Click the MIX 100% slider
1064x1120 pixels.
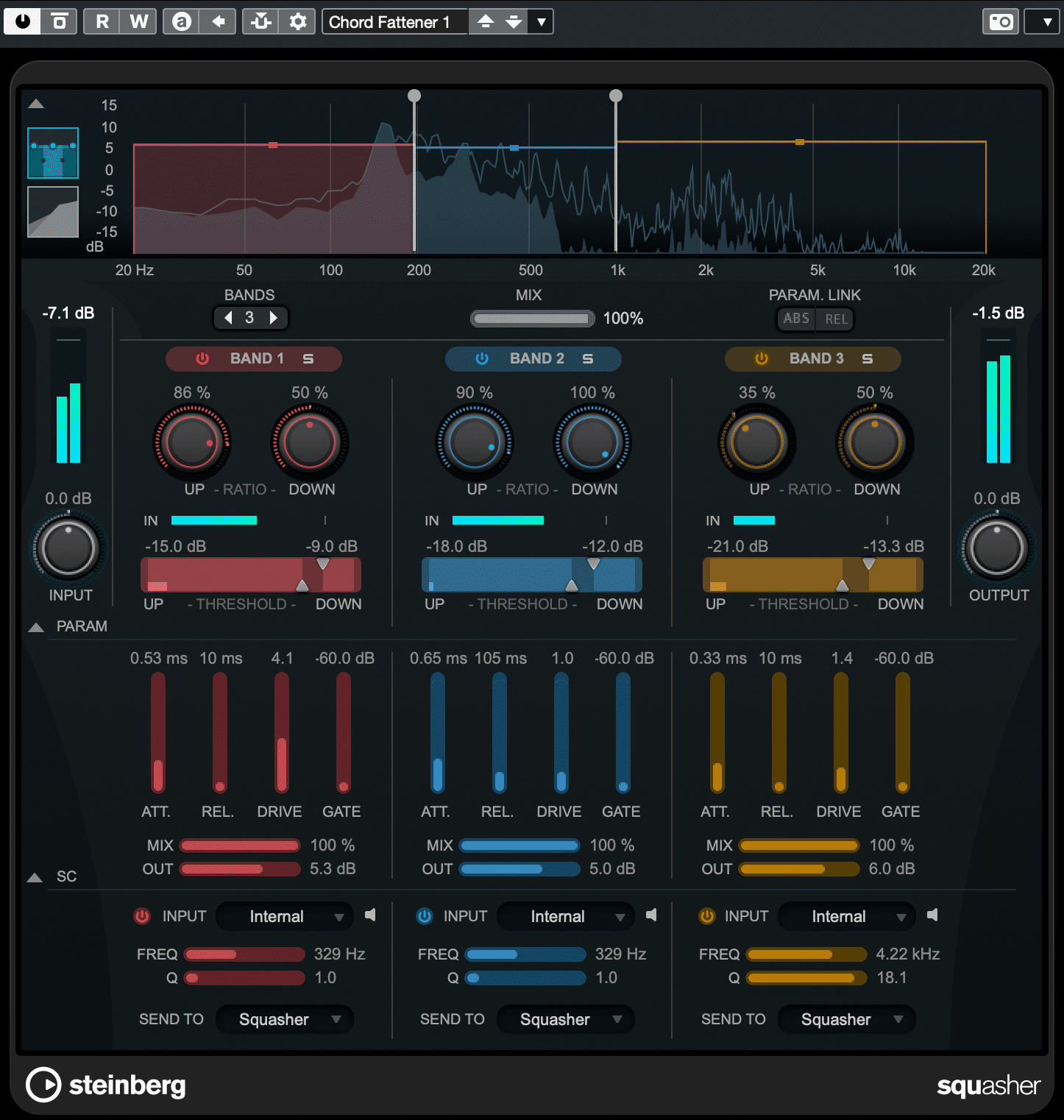[532, 318]
